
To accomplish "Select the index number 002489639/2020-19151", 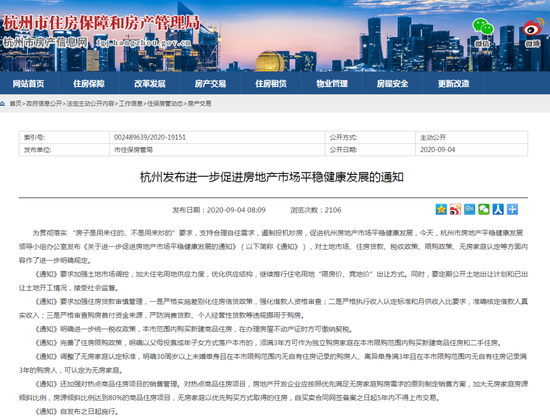I will [150, 137].
